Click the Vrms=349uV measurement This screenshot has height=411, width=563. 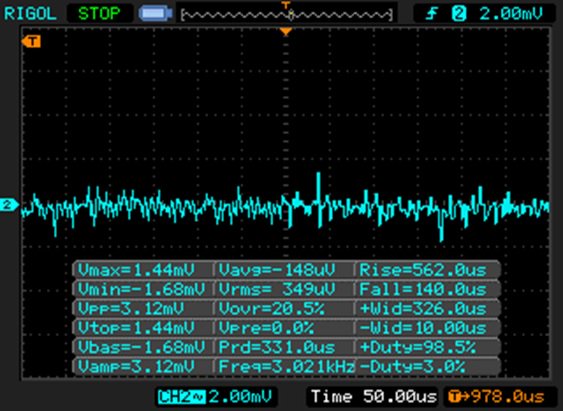pyautogui.click(x=277, y=289)
